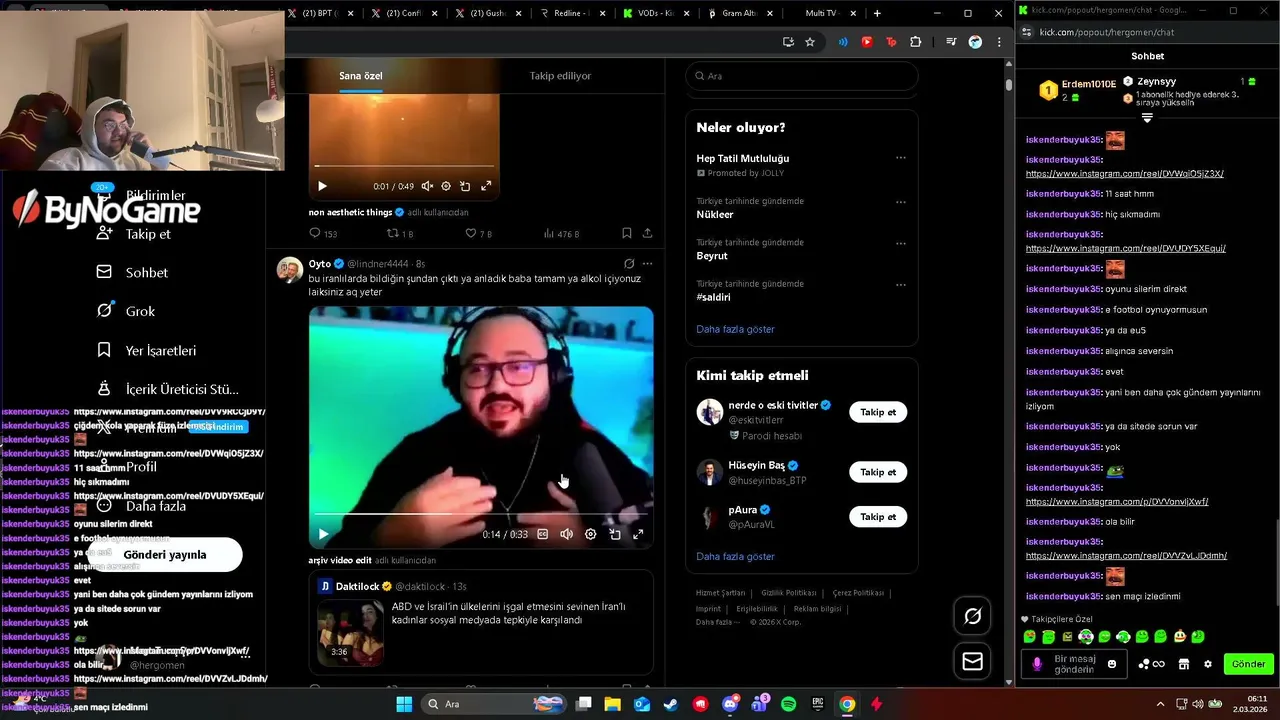Open the floating messages envelope button

[972, 661]
